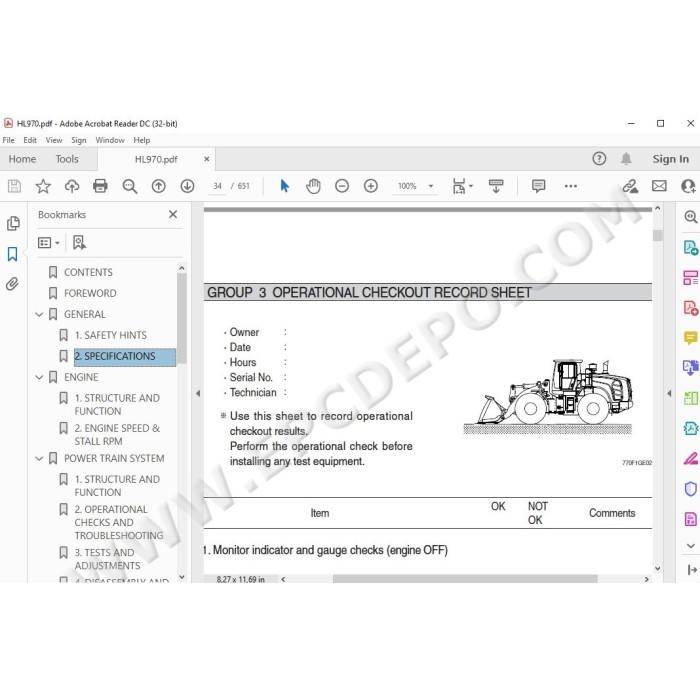Open Create PDF tool in right pane

(691, 308)
